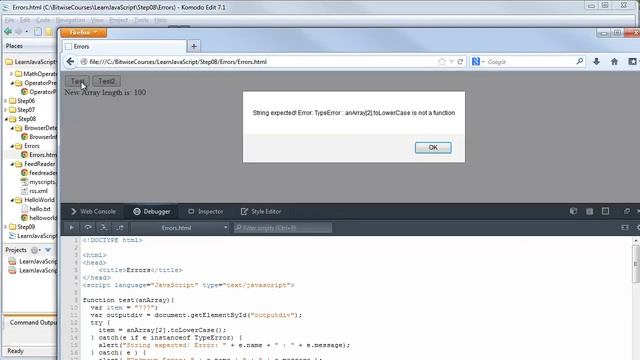640x360 pixels.
Task: Switch to Inspector tab
Action: pyautogui.click(x=205, y=211)
